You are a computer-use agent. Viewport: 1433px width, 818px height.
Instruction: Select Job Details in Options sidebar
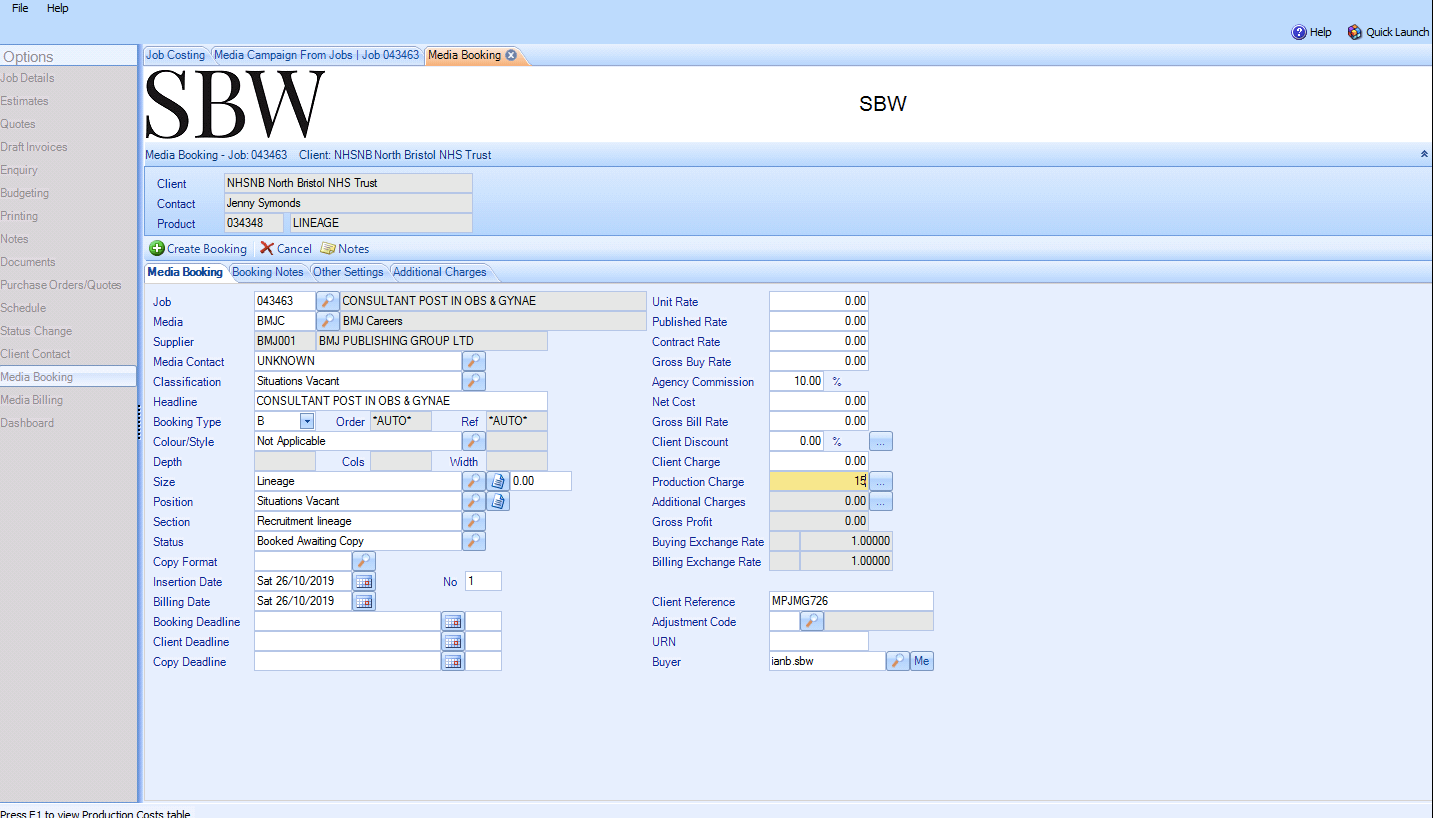pyautogui.click(x=28, y=78)
